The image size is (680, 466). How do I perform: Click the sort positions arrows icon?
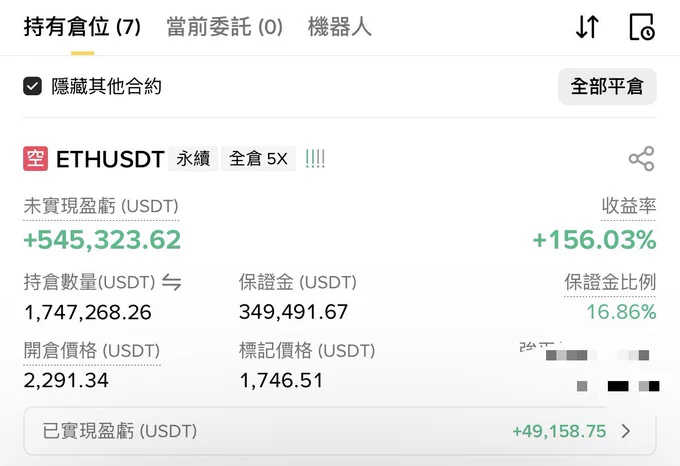pyautogui.click(x=587, y=27)
